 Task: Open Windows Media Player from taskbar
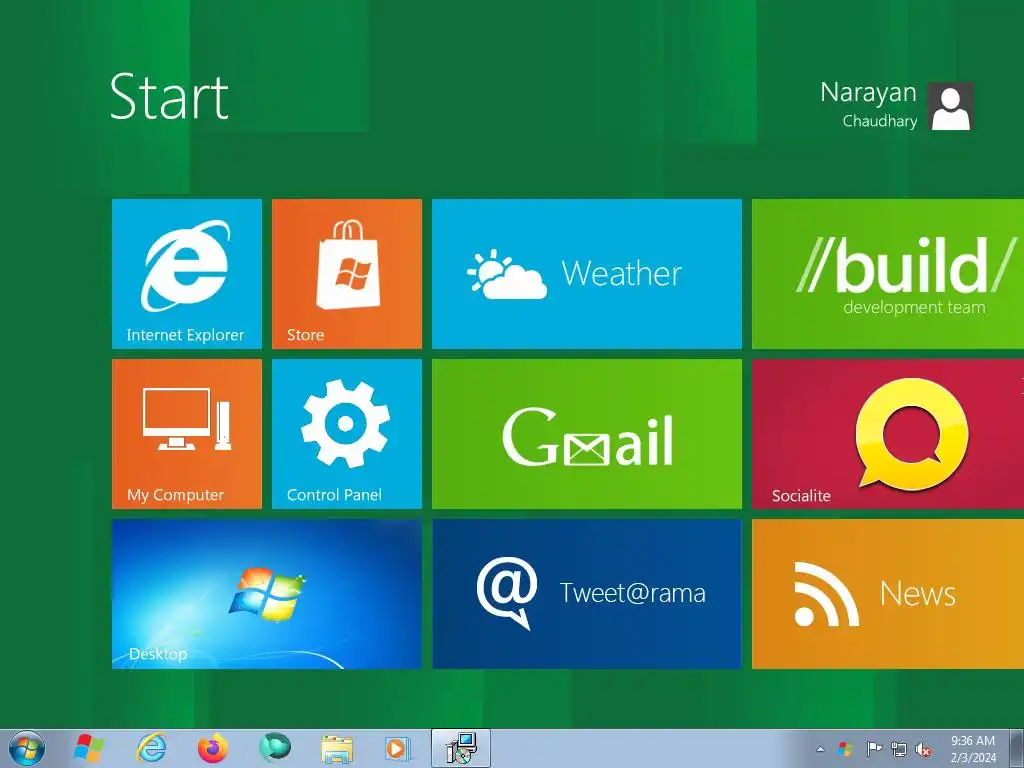(398, 748)
